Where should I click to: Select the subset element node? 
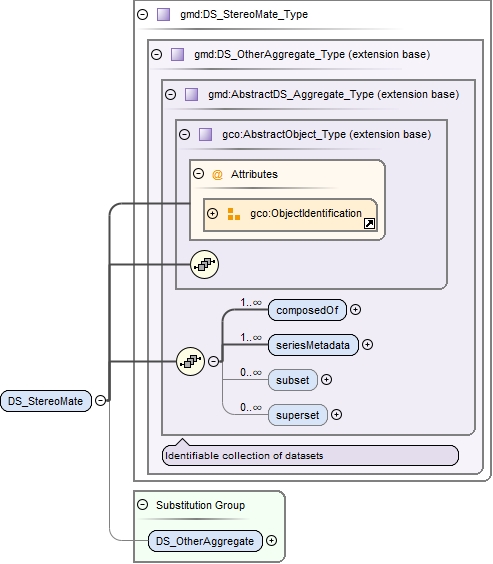tap(293, 380)
